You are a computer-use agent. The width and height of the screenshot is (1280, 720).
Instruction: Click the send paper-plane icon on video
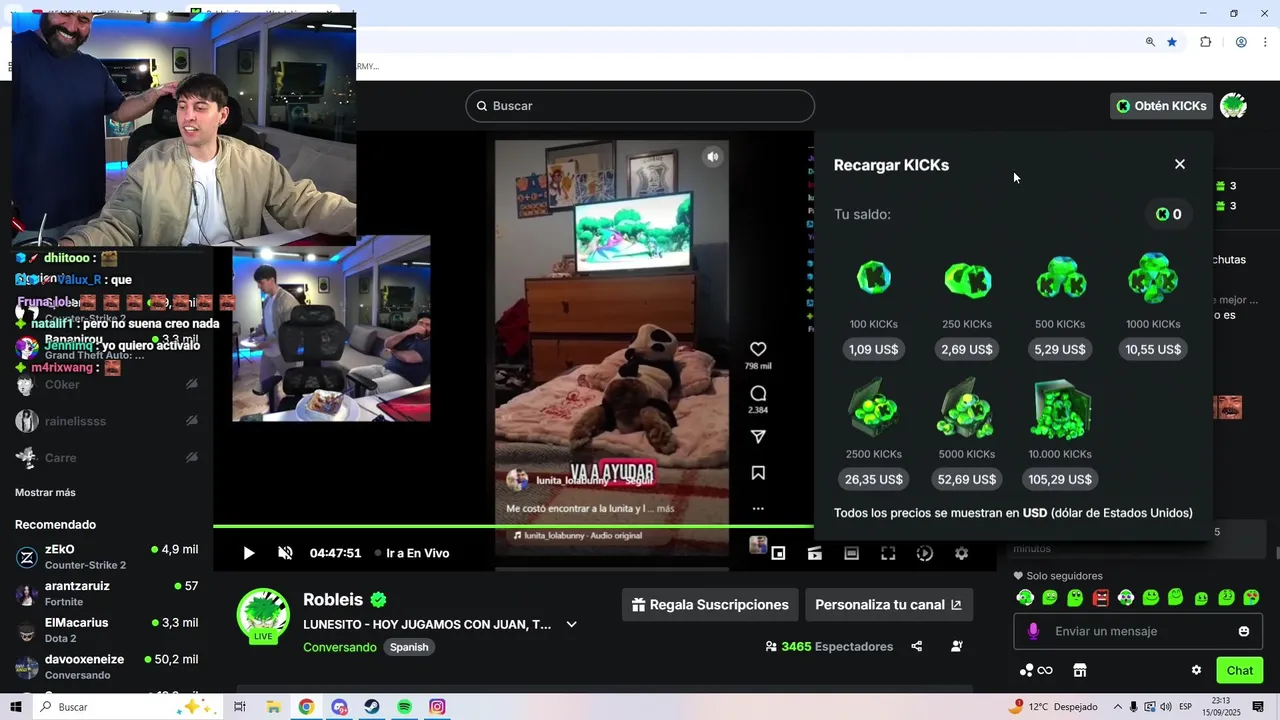click(758, 437)
